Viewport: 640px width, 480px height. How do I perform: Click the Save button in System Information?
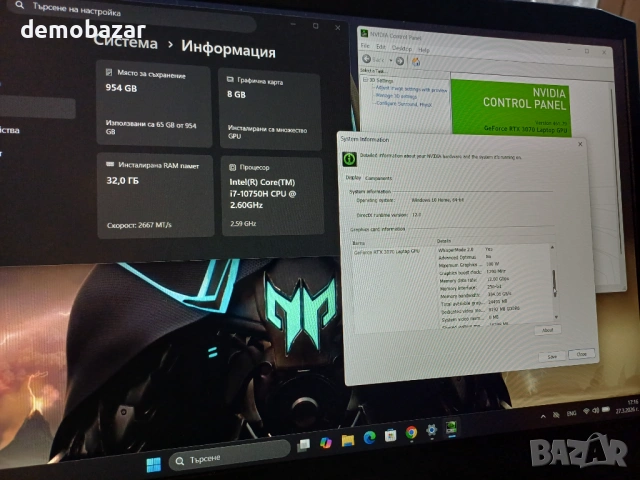pos(552,356)
